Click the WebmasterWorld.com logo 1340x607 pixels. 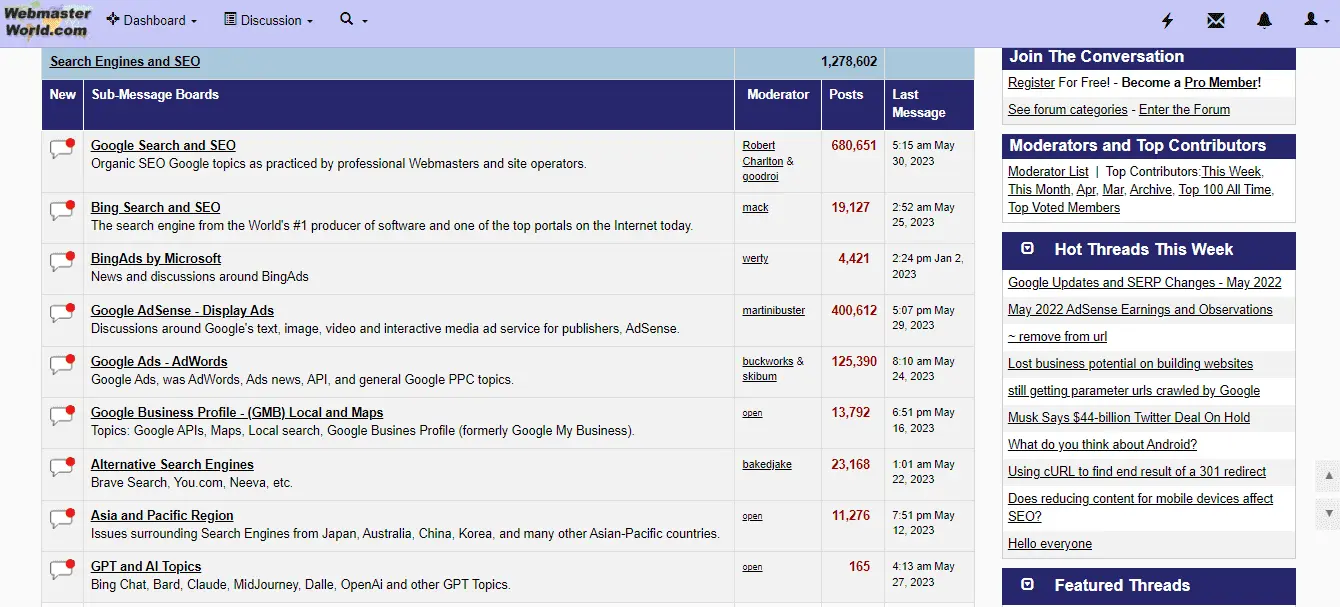coord(47,21)
